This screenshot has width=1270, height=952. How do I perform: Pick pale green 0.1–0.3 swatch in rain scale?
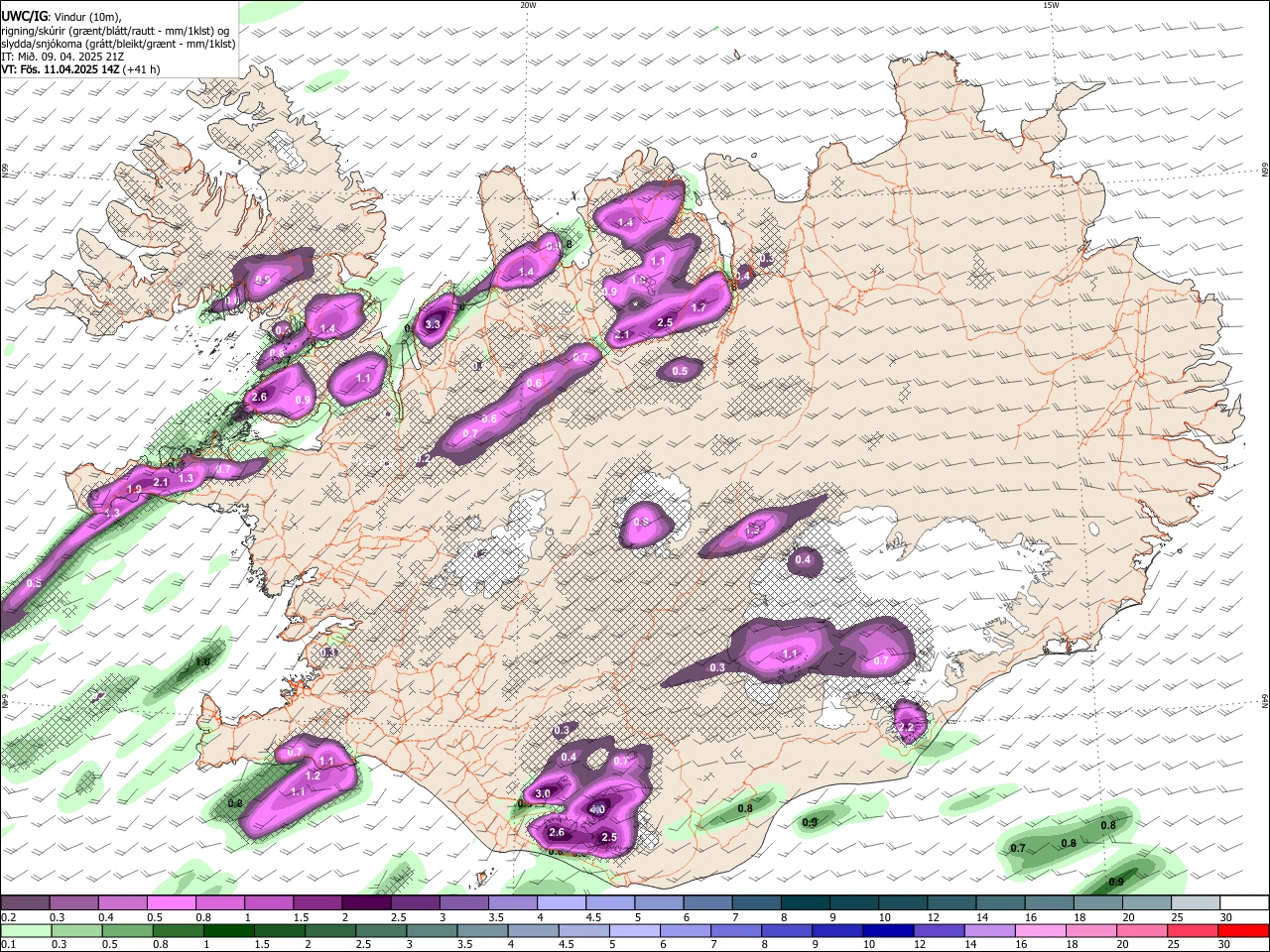(27, 931)
